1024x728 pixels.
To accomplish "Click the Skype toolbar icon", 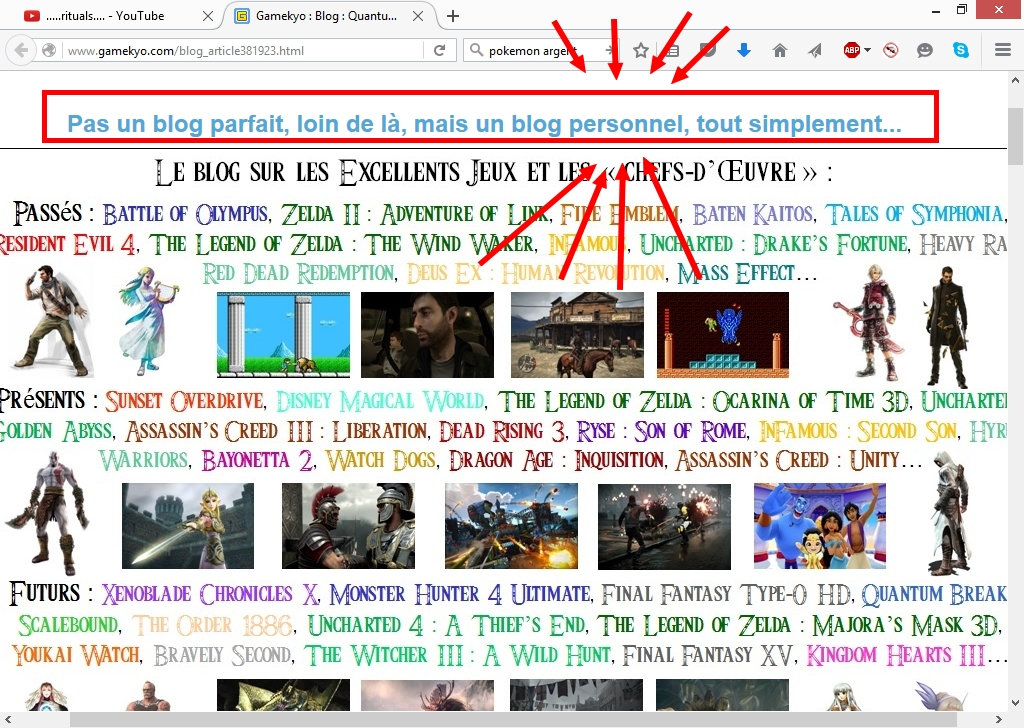I will (x=961, y=50).
